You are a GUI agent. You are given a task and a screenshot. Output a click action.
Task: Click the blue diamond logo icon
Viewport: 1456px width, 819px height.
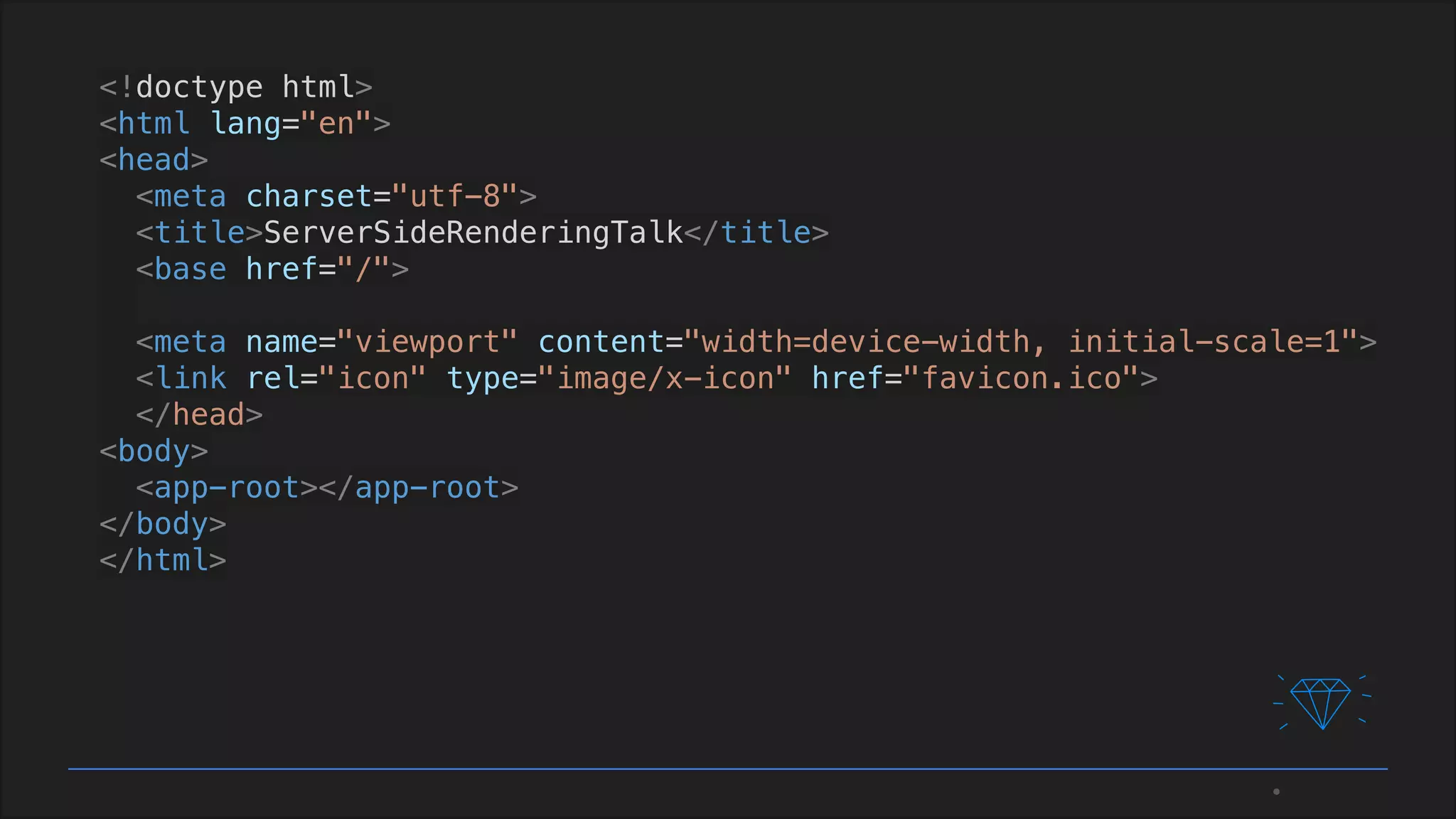(x=1321, y=702)
